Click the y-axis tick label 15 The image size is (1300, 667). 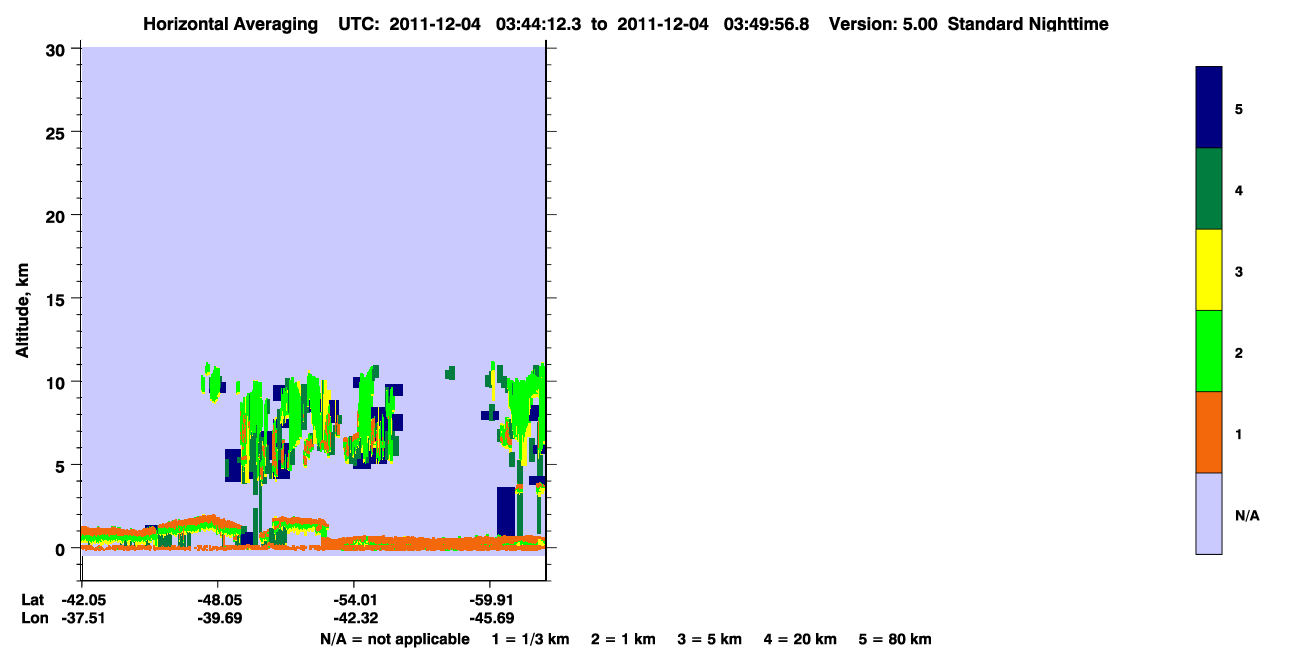(58, 299)
